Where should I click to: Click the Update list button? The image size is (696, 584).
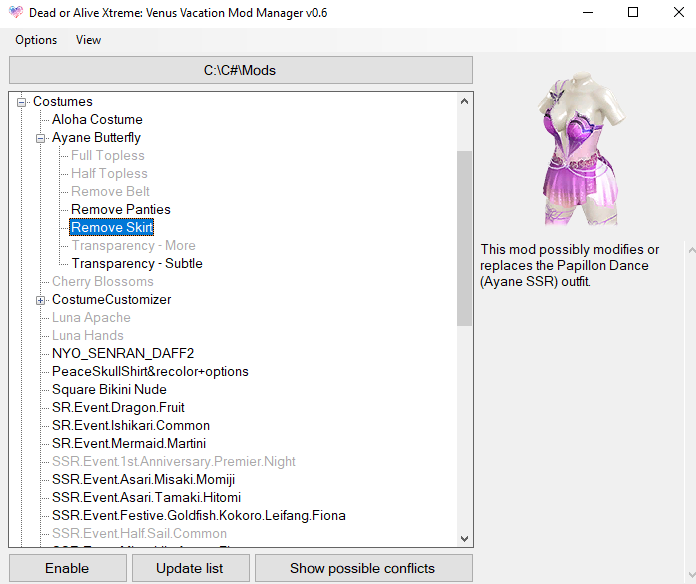[190, 568]
